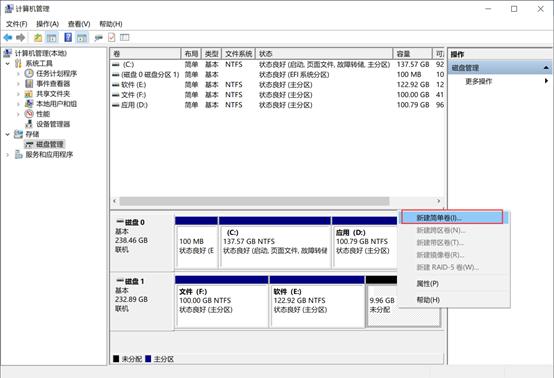The image size is (554, 378).
Task: Sort by the 状态 column header
Action: point(324,54)
